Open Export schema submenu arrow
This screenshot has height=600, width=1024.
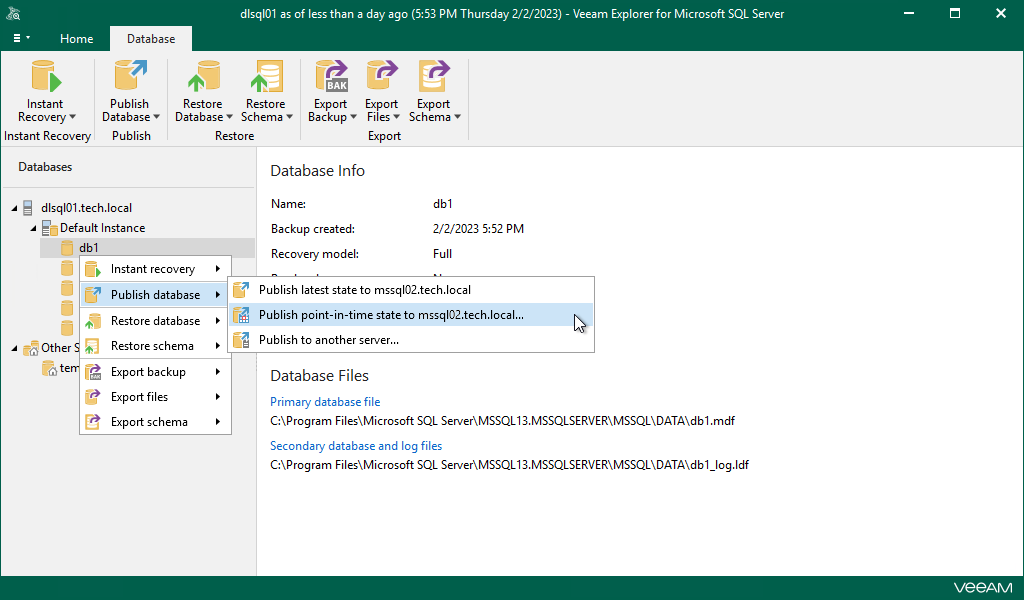tap(218, 422)
